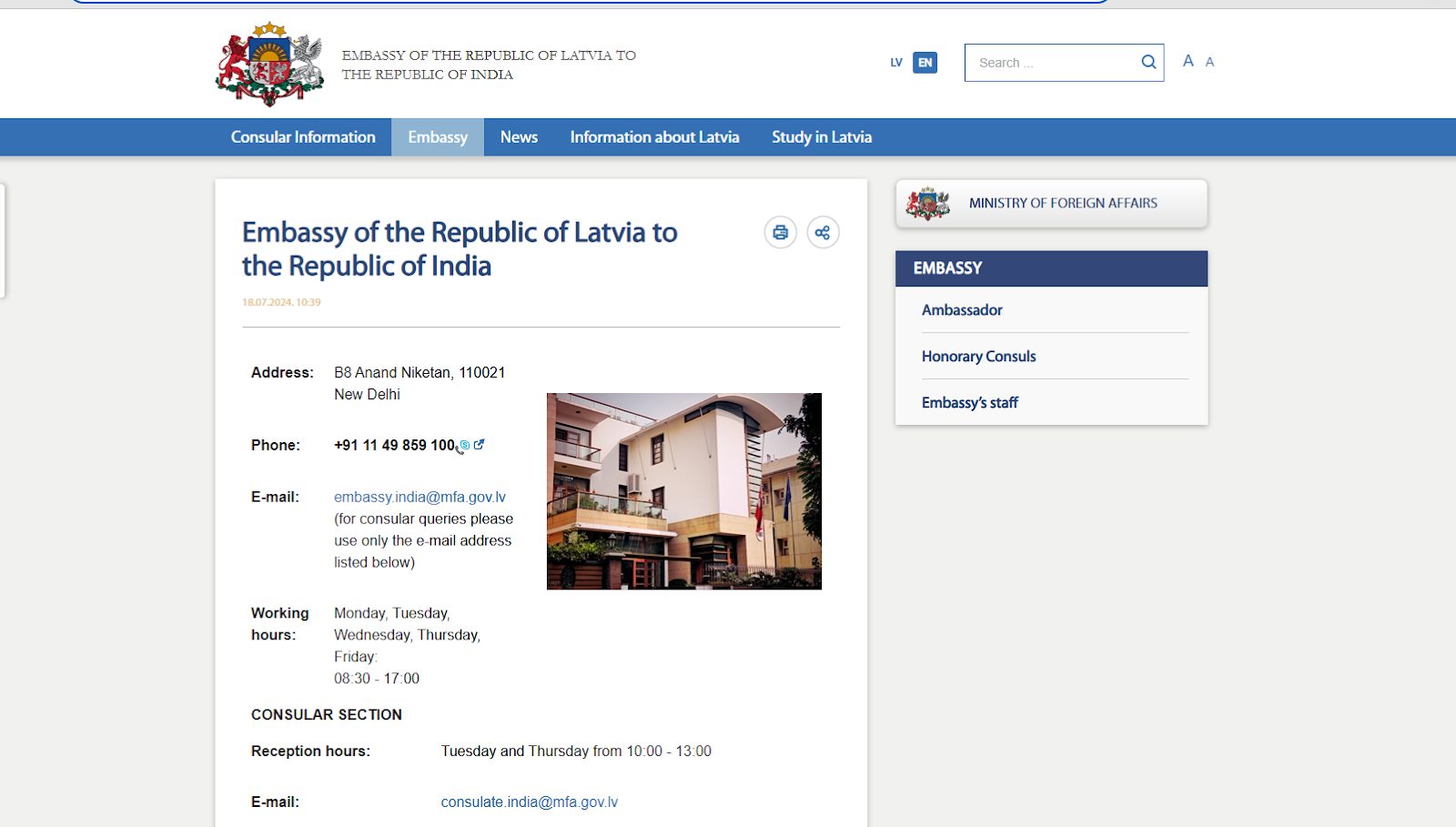This screenshot has width=1456, height=827.
Task: Open the Embassy menu item
Action: (x=438, y=137)
